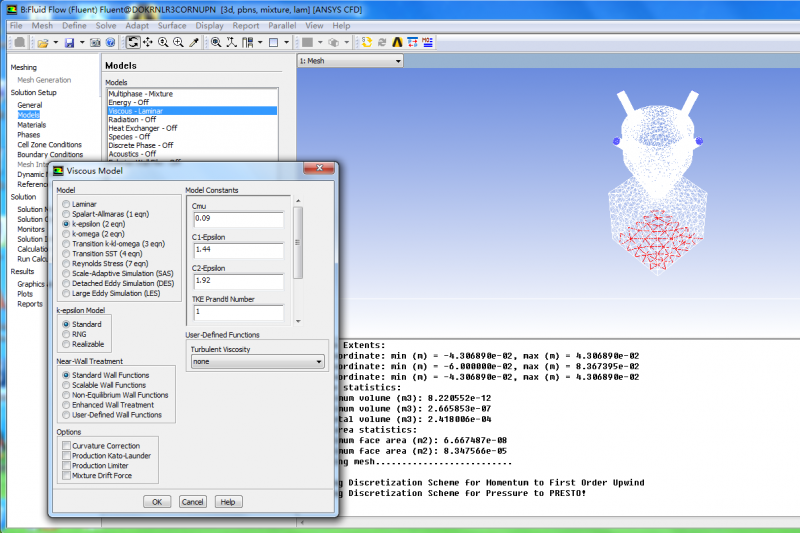
Task: Enable Production Kato-Launder checkbox
Action: (x=66, y=456)
